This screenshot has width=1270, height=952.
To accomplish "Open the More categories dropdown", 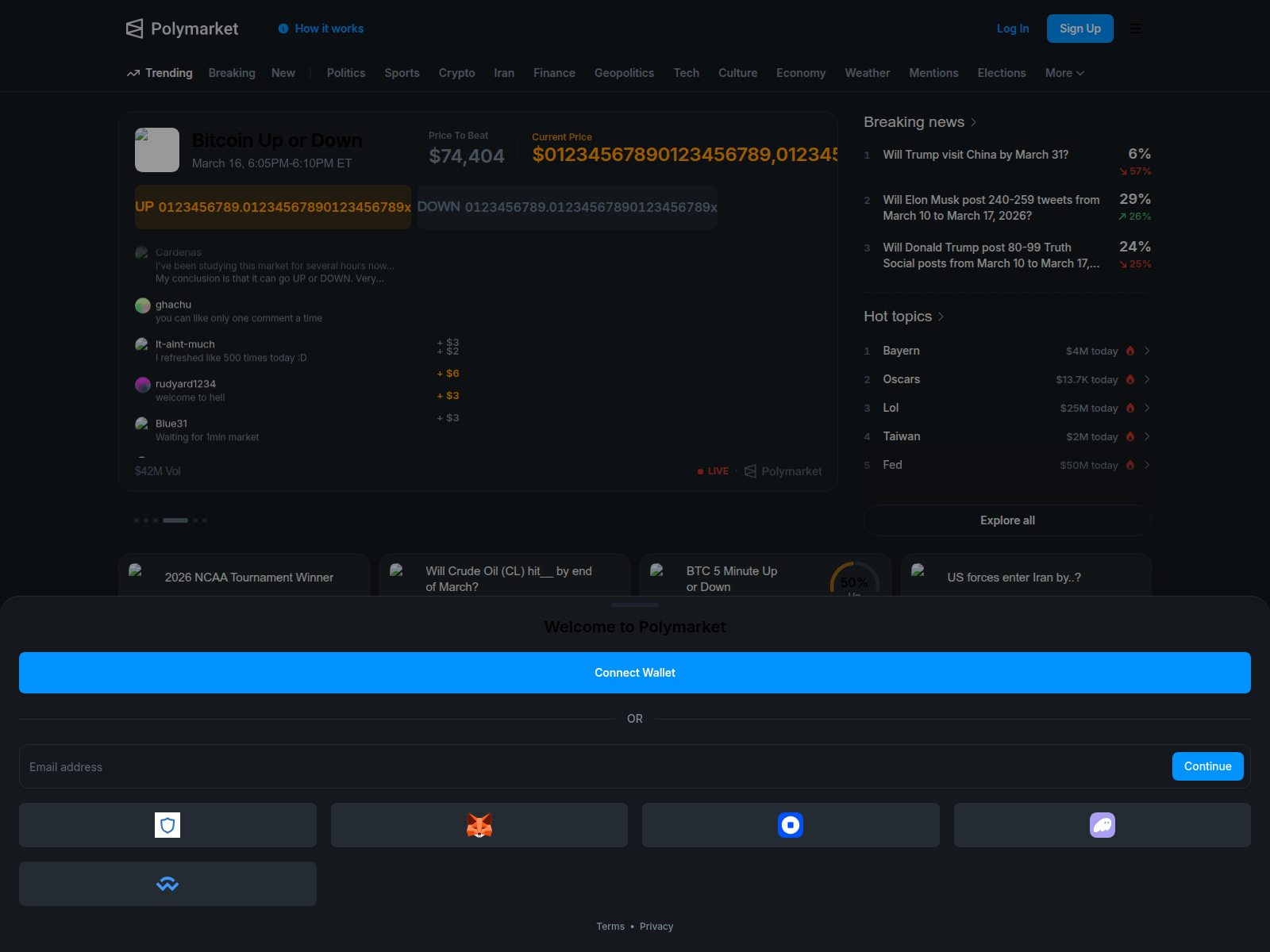I will click(1064, 73).
